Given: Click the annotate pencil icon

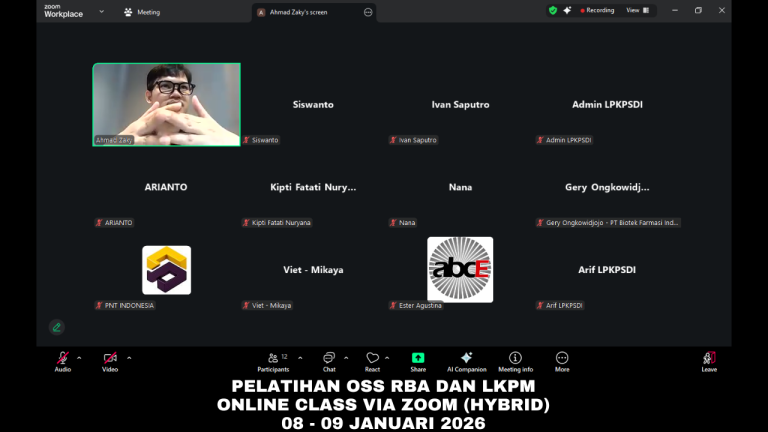Looking at the screenshot, I should click(x=57, y=327).
